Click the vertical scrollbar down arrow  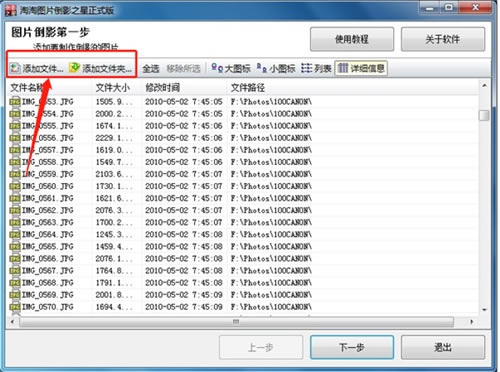(484, 310)
